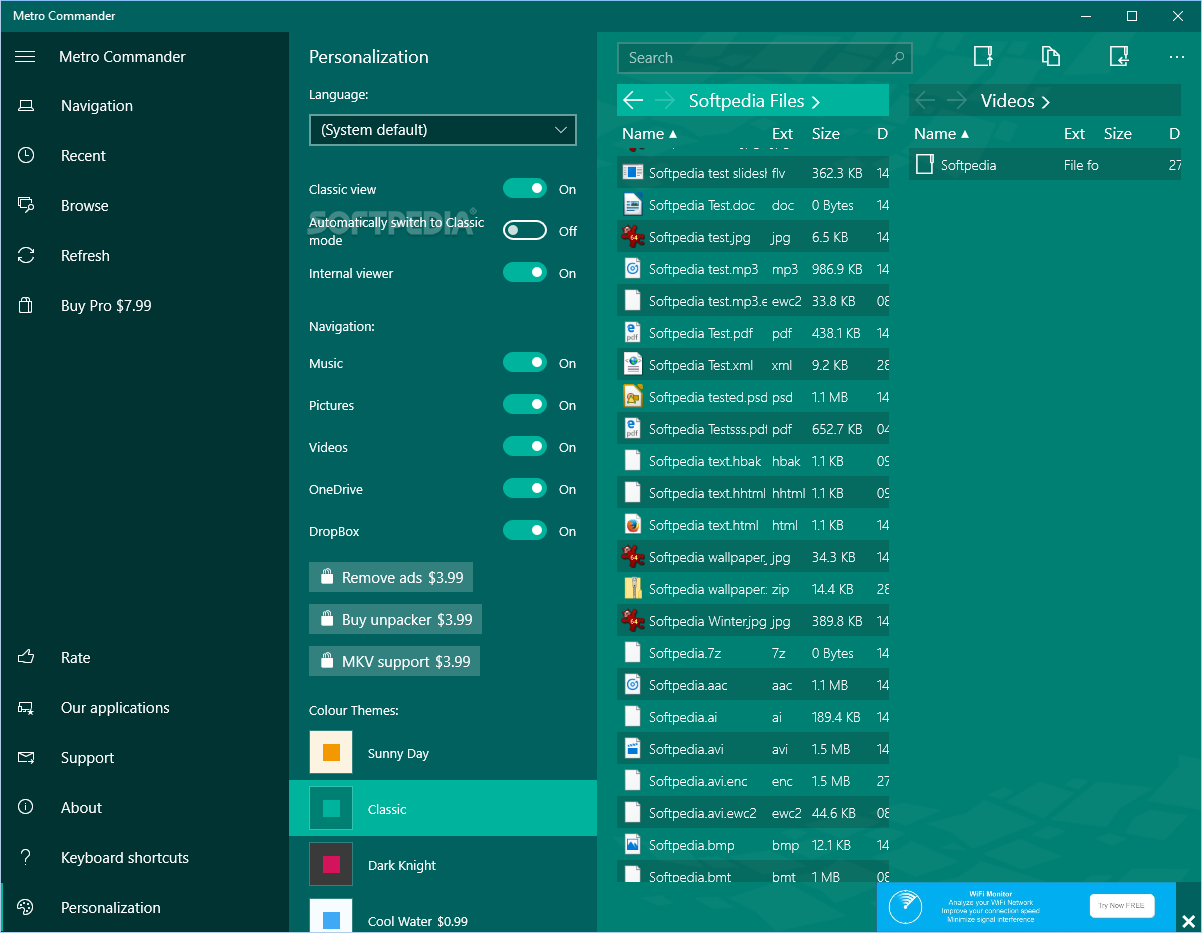Click Remove ads $3.99 button
1202x933 pixels.
(x=391, y=577)
